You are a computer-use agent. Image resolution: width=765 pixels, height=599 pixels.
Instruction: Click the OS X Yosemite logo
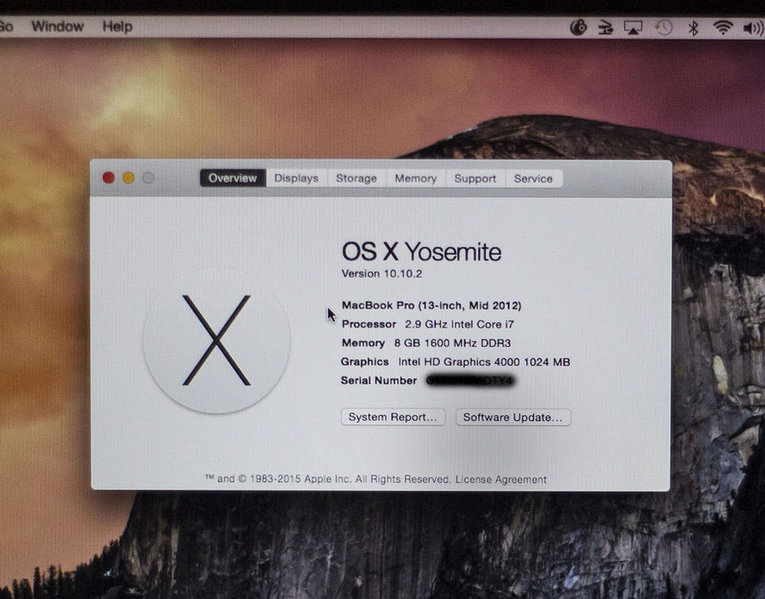[217, 340]
